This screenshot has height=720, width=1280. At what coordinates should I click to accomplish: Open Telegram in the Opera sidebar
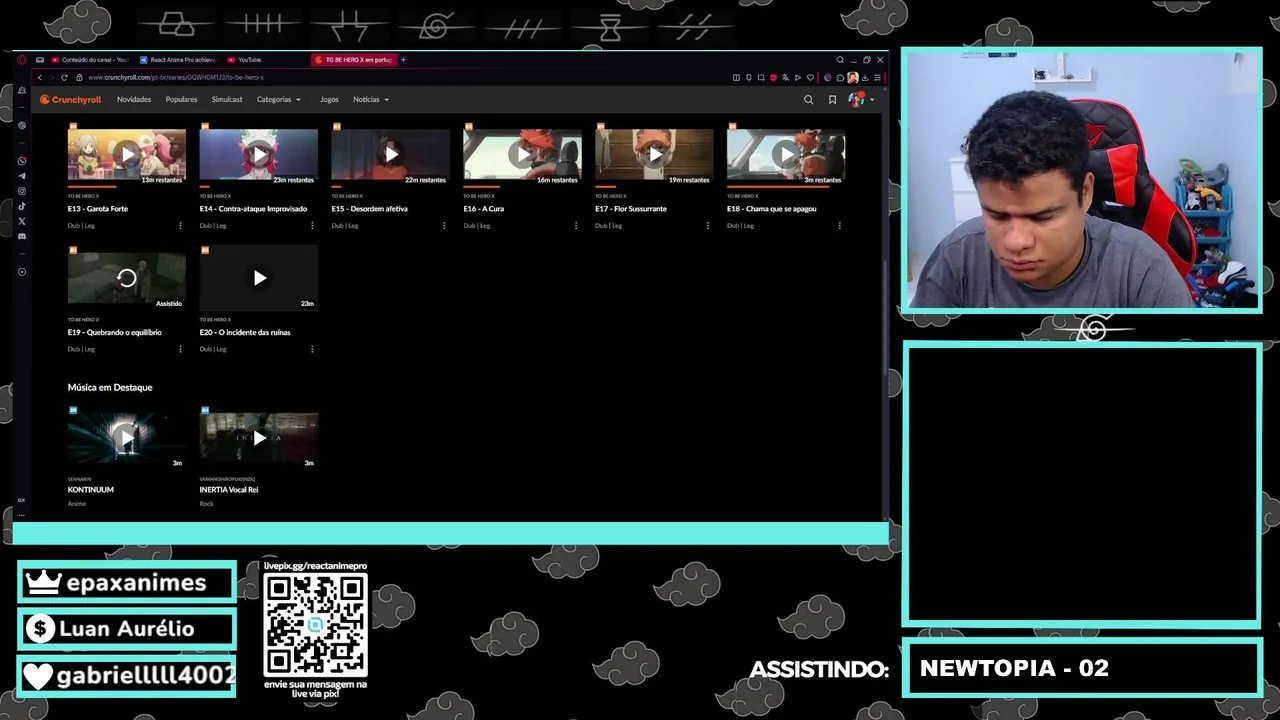tap(22, 176)
